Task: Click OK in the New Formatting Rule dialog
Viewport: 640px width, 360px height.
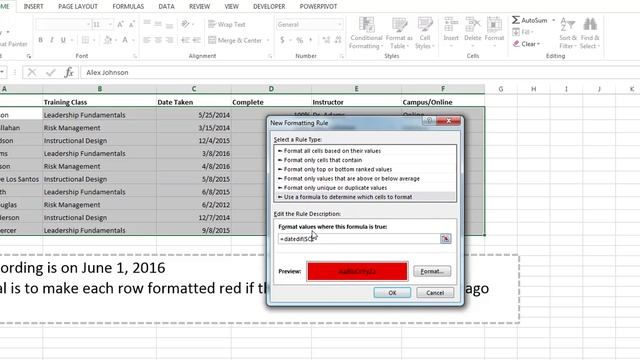Action: (x=392, y=293)
